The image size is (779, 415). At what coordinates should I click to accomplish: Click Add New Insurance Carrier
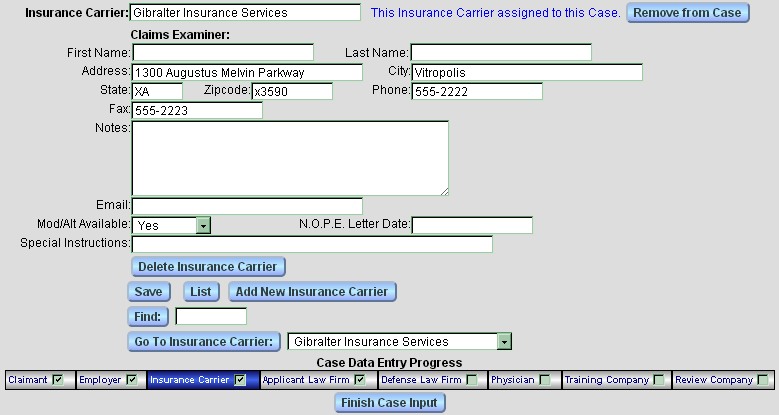coord(313,291)
